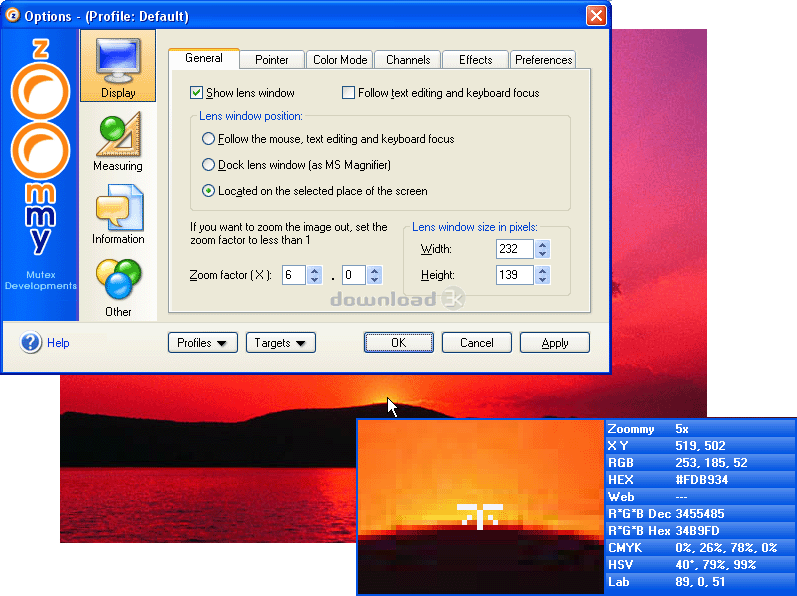The image size is (797, 596).
Task: Choose Follow the mouse radio option
Action: click(208, 139)
